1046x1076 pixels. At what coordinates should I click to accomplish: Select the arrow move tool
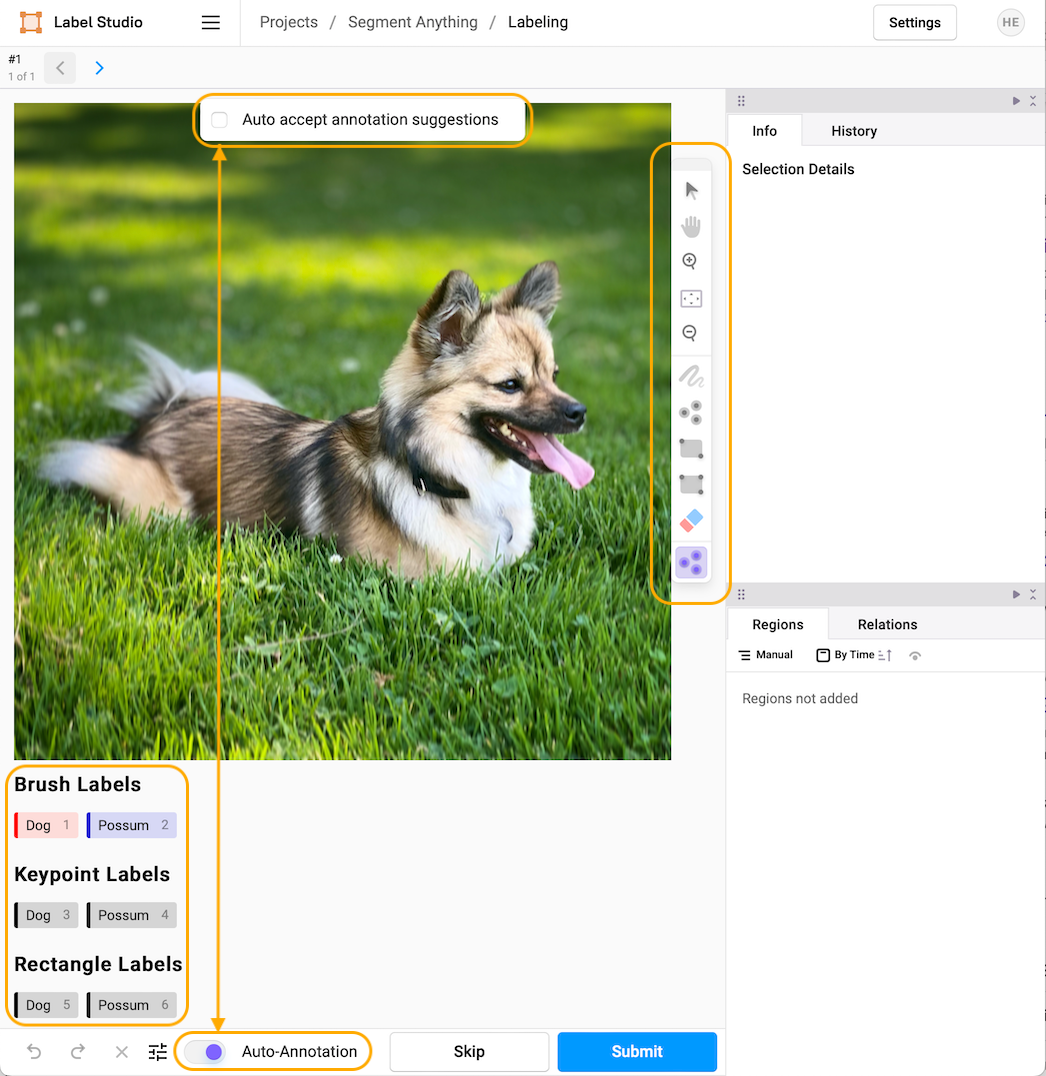pos(691,190)
